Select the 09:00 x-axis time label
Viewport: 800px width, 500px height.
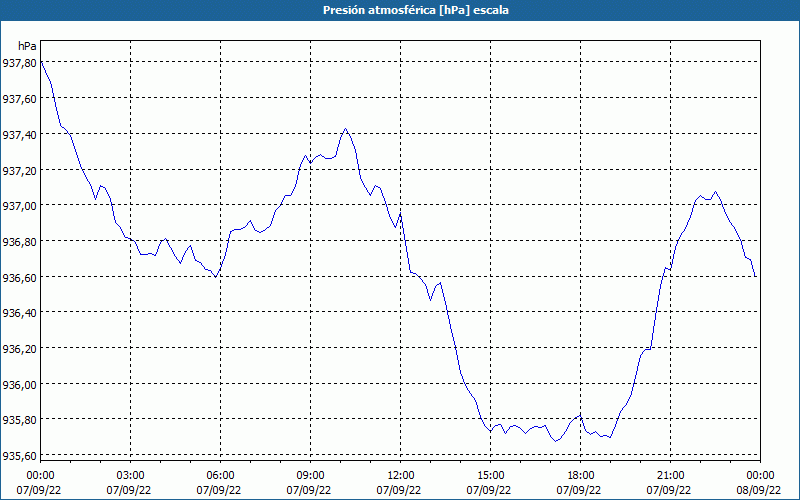coord(311,476)
